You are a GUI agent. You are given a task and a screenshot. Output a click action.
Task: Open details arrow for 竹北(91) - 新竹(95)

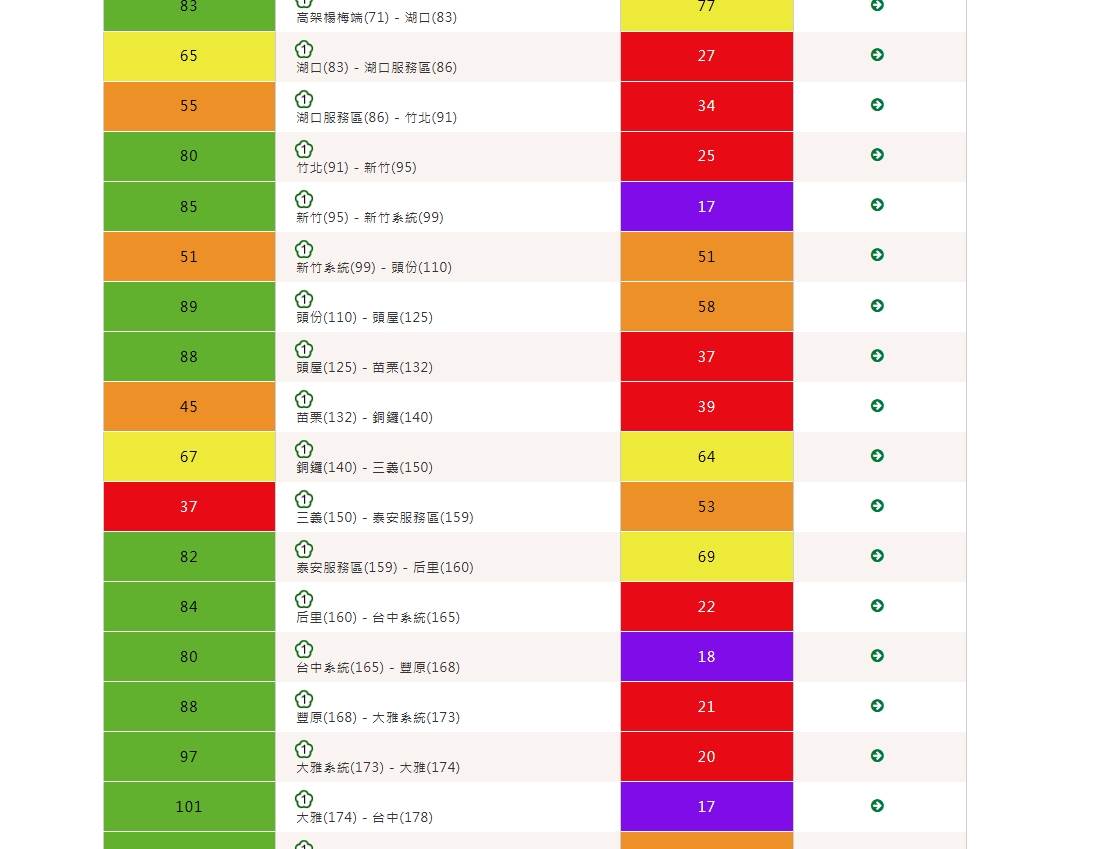[877, 155]
